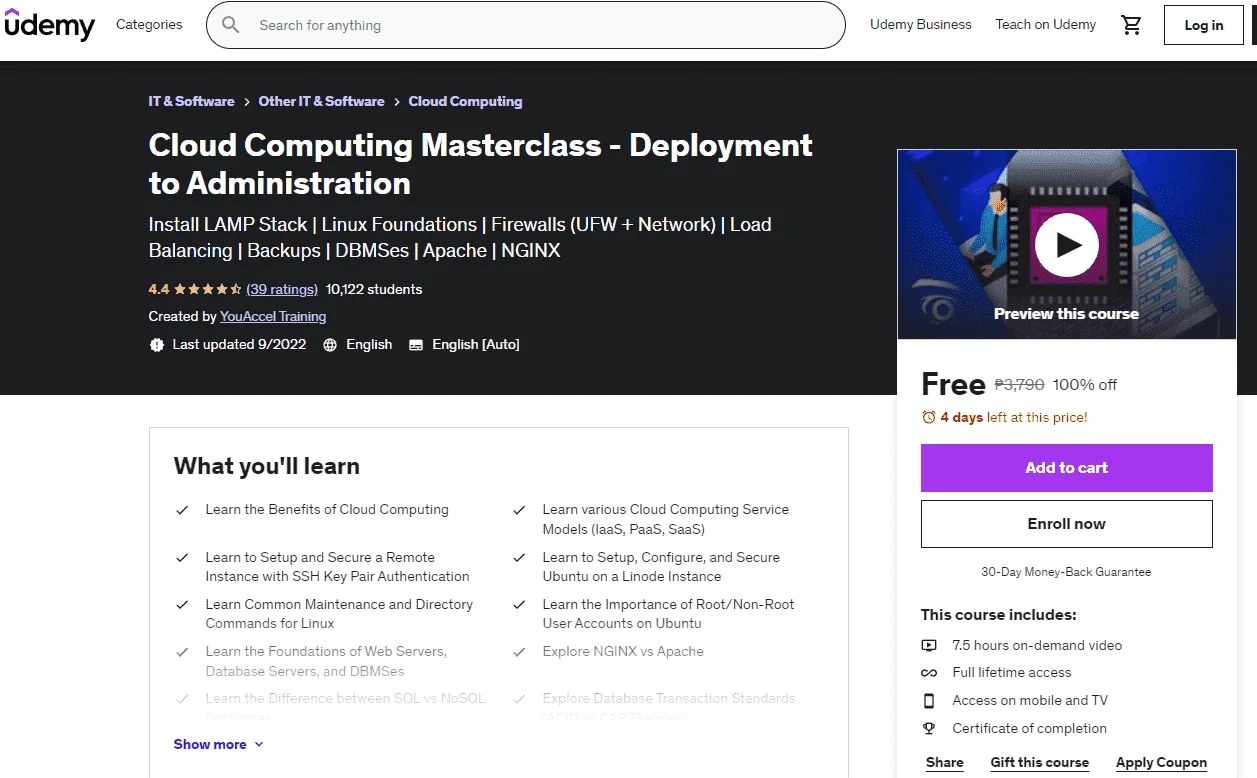Click Preview this course thumbnail
The image size is (1257, 778).
1066,245
